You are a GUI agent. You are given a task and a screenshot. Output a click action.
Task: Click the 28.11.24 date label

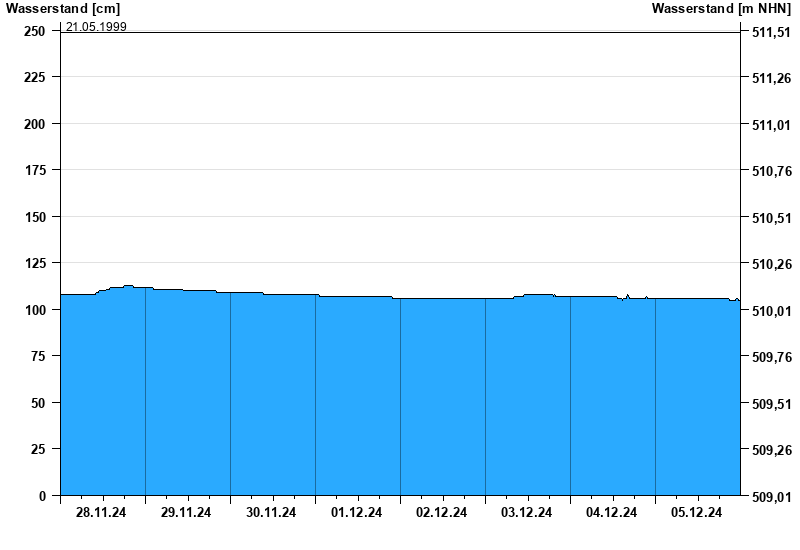(x=102, y=513)
